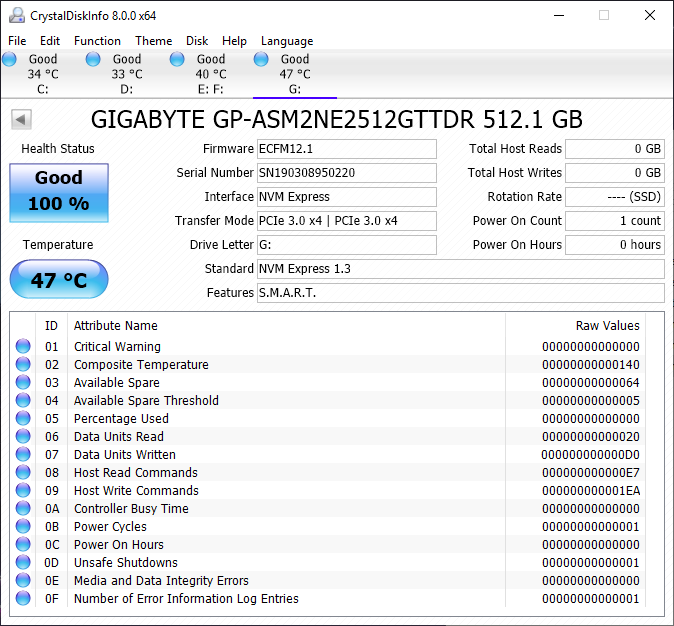
Task: Open the Theme menu
Action: (153, 41)
